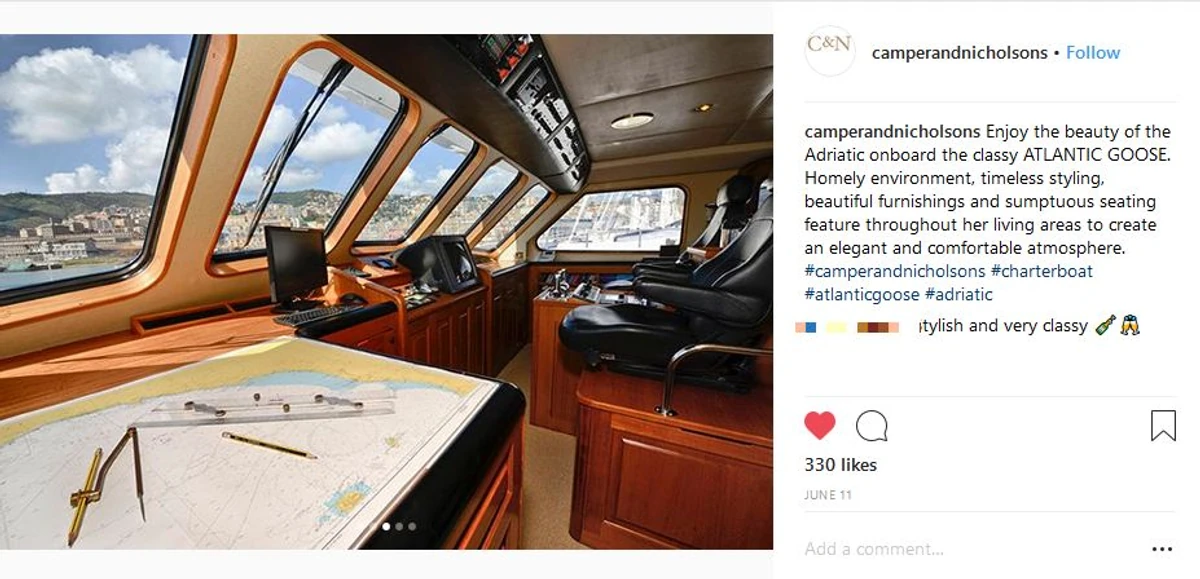The image size is (1200, 579).
Task: Click the caption's camperandnicholsons username
Action: point(893,132)
